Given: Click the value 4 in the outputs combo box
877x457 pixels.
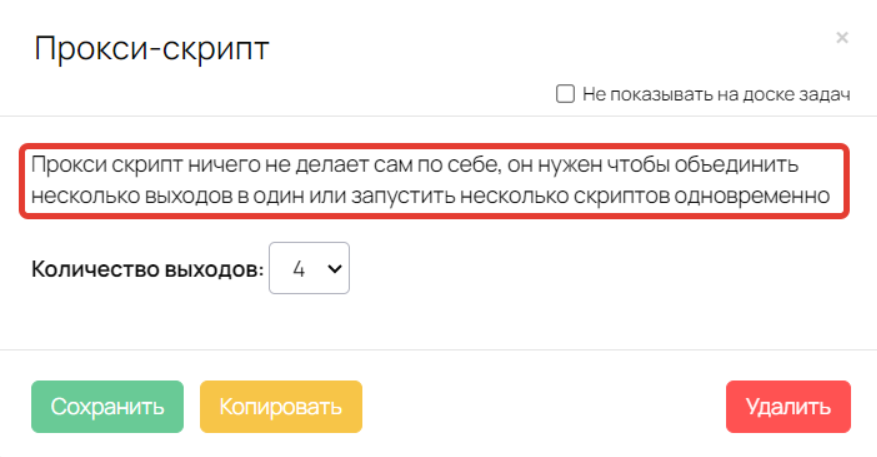Looking at the screenshot, I should pos(299,269).
